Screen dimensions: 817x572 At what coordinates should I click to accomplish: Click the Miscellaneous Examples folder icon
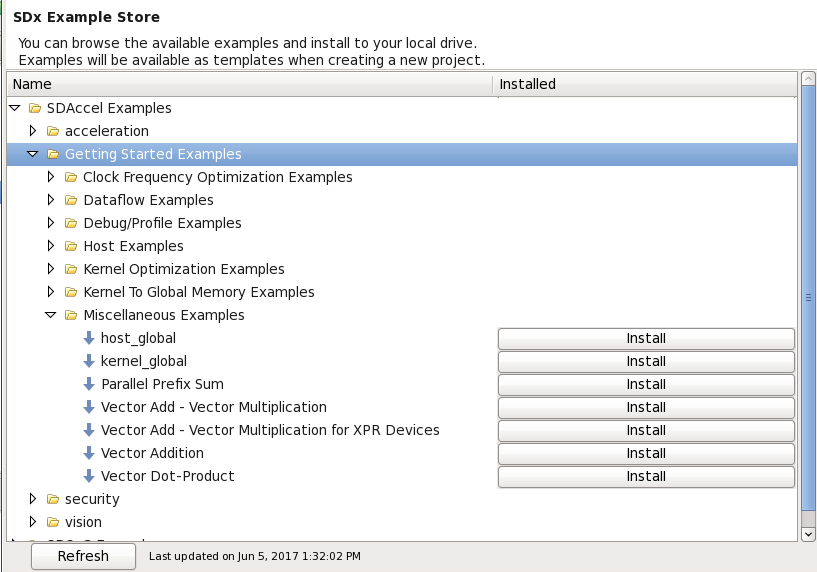pos(71,315)
